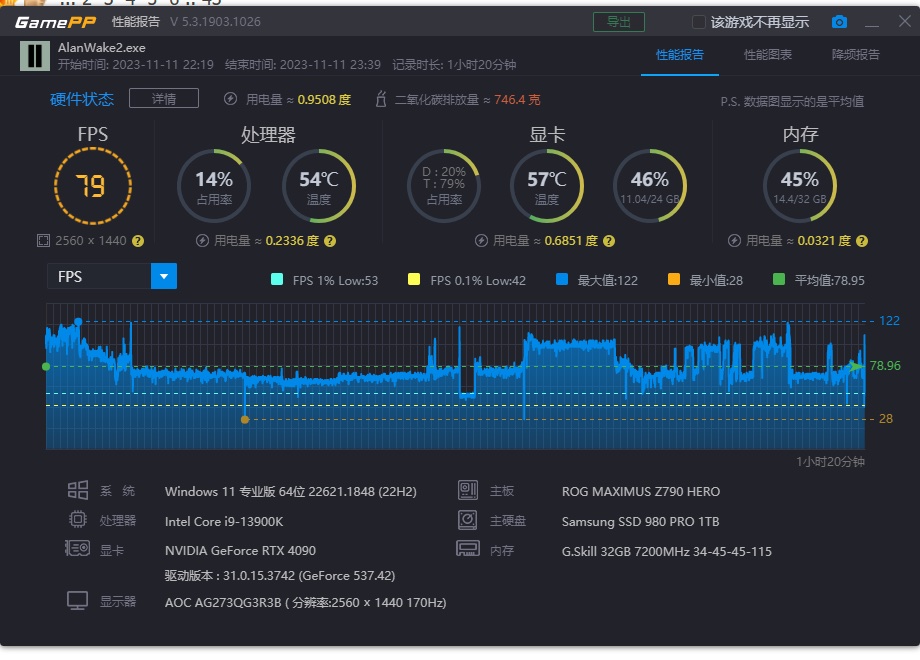The width and height of the screenshot is (920, 660).
Task: Click the video memory 46% gauge
Action: (x=650, y=186)
